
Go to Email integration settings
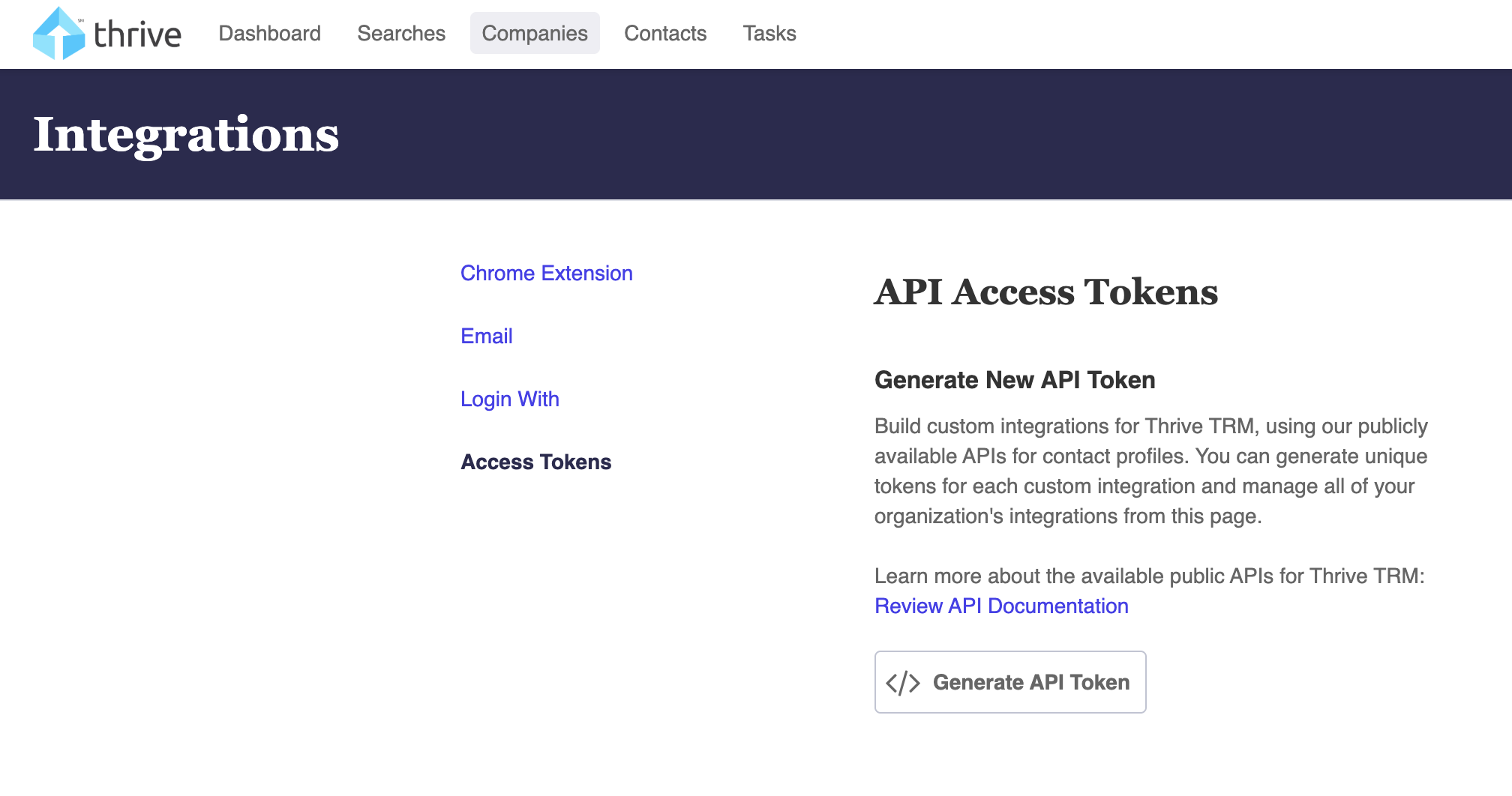coord(486,337)
